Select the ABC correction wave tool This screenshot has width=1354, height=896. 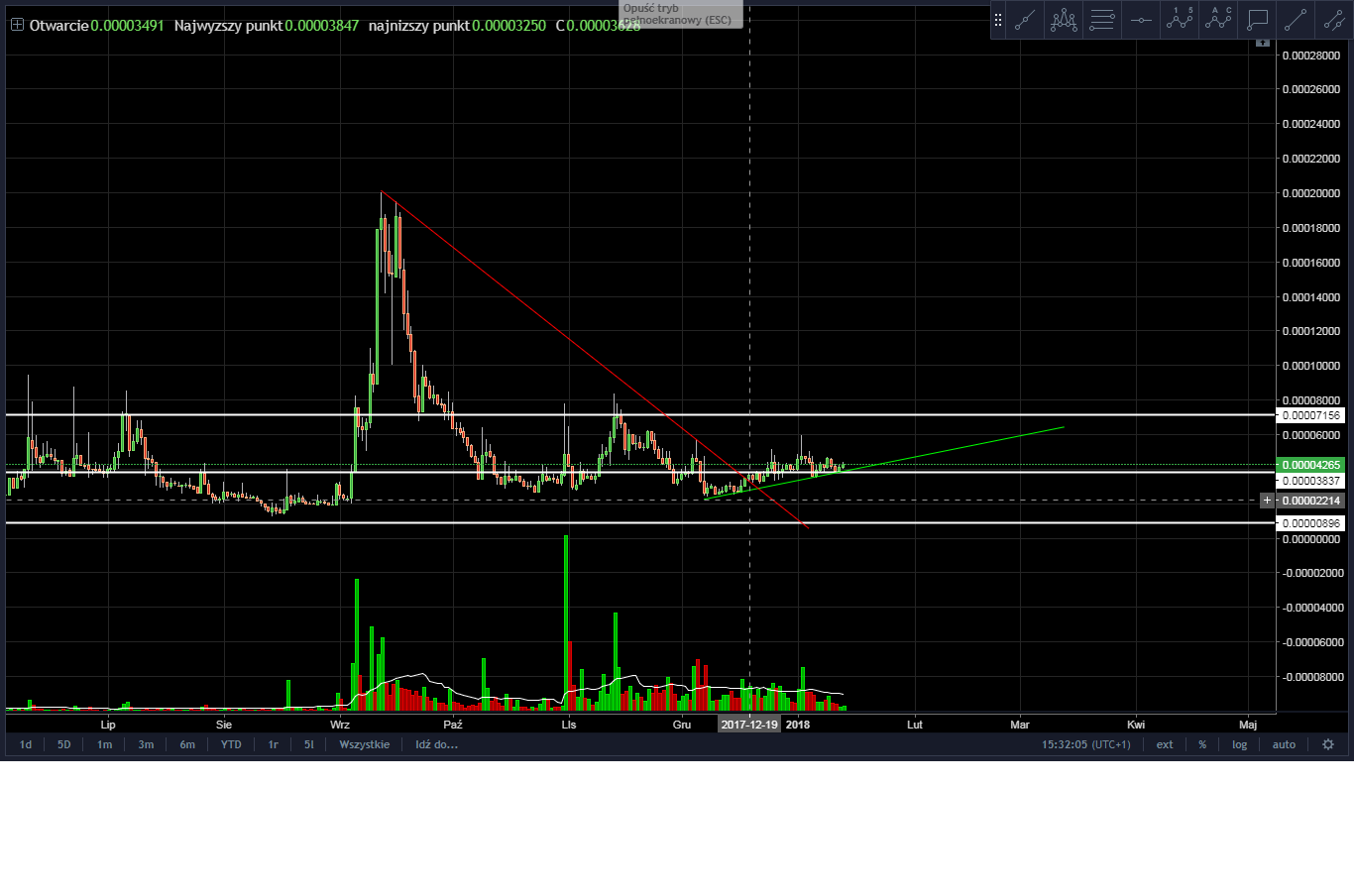click(1218, 20)
